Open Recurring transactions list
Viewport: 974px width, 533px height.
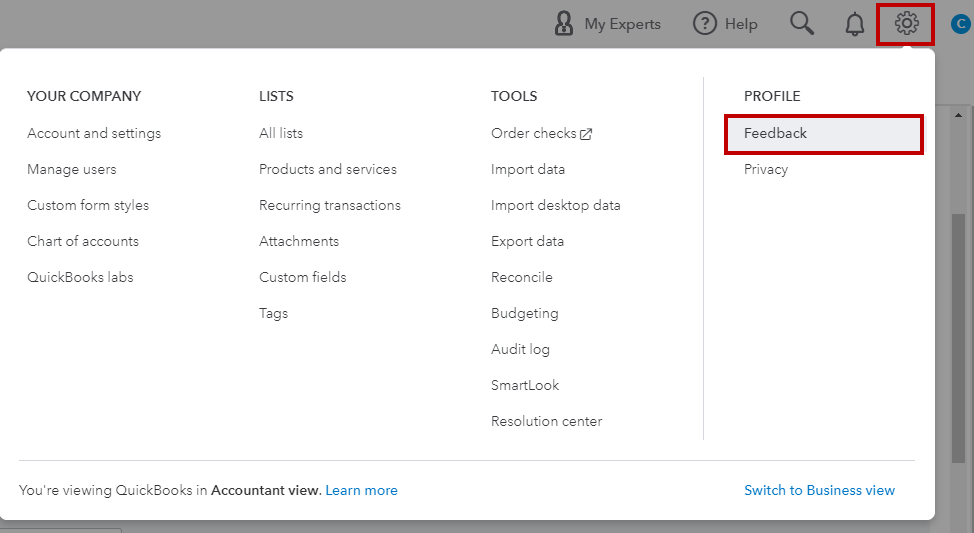point(330,205)
